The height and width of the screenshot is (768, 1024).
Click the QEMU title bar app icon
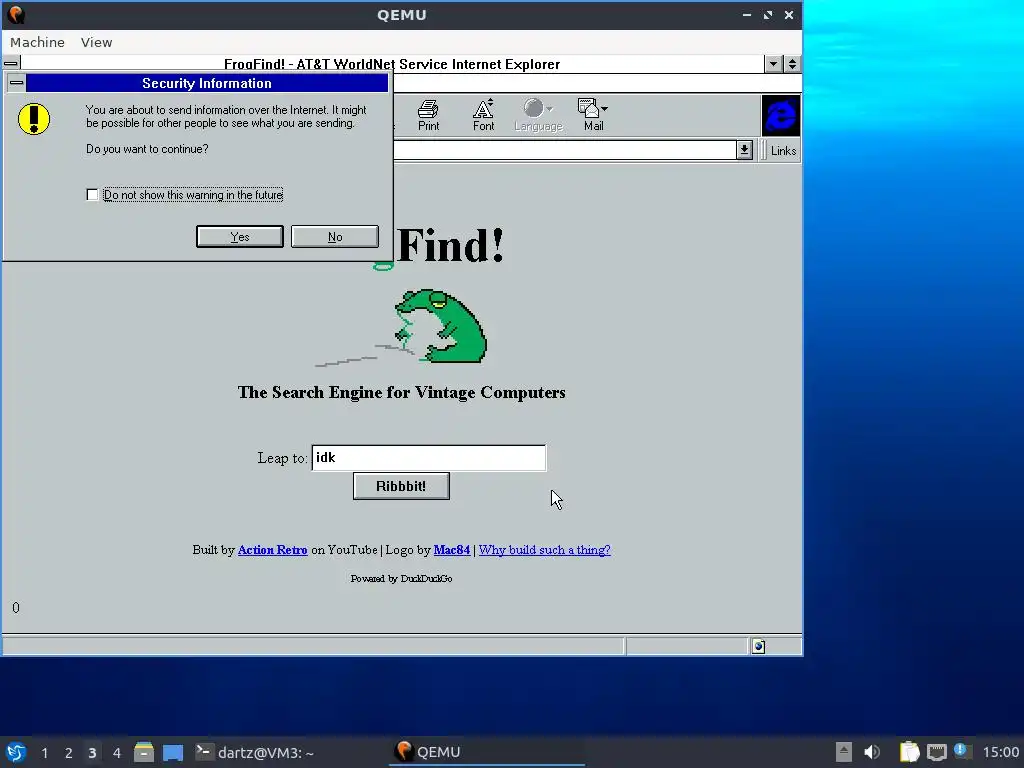click(16, 14)
